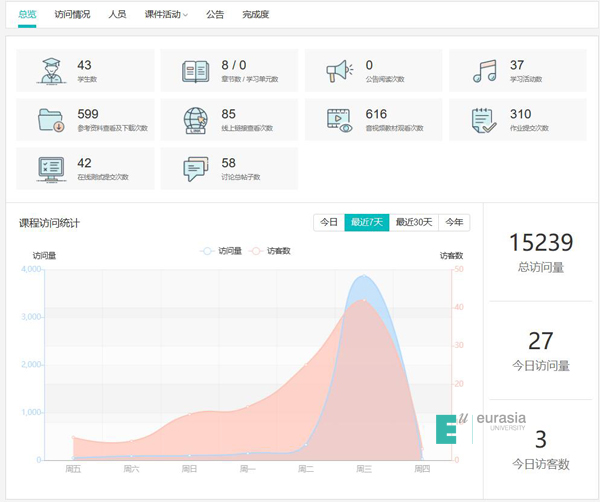Click the chat bubbles discussion posts icon
600x502 pixels.
pyautogui.click(x=195, y=169)
